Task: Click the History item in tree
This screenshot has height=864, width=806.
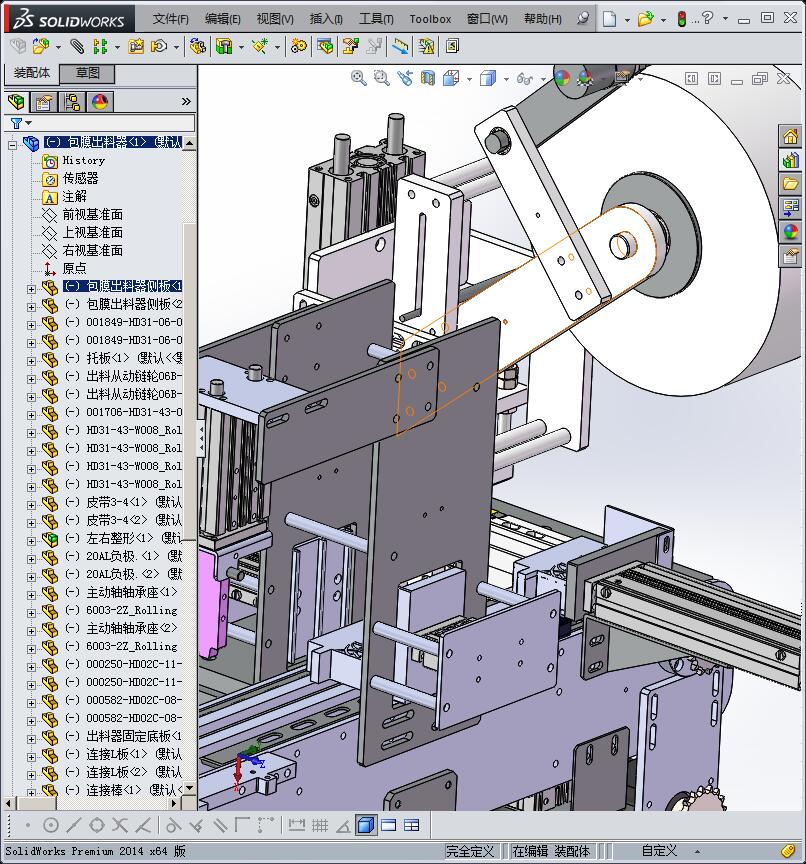Action: 84,160
